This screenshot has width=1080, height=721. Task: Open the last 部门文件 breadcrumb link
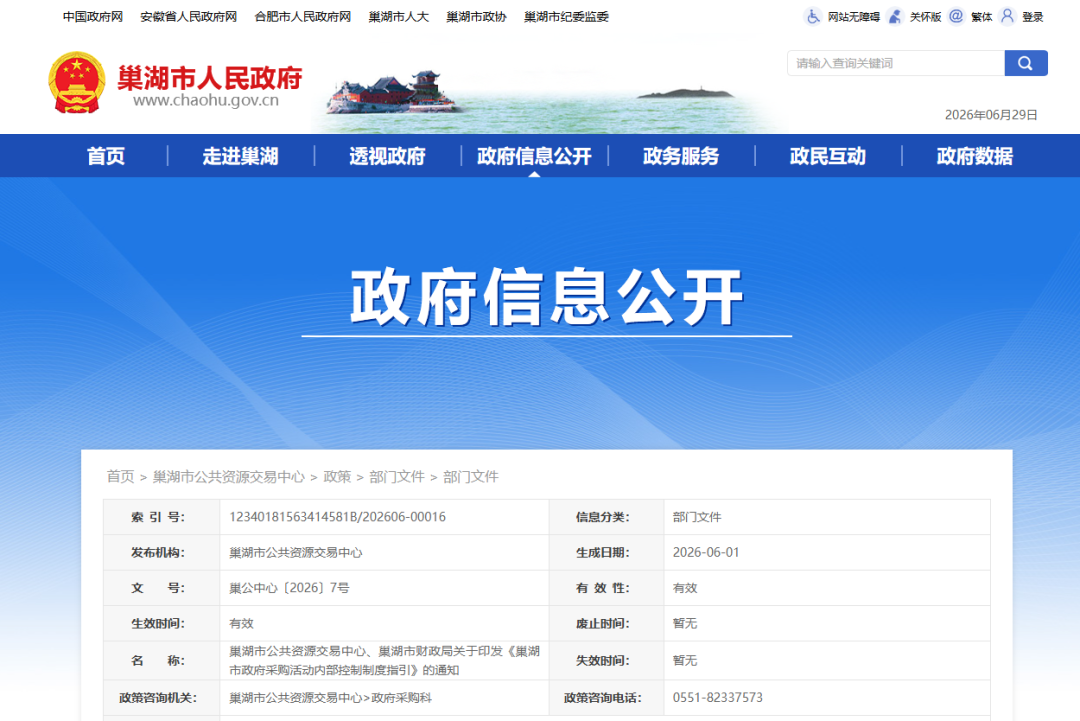[x=471, y=477]
